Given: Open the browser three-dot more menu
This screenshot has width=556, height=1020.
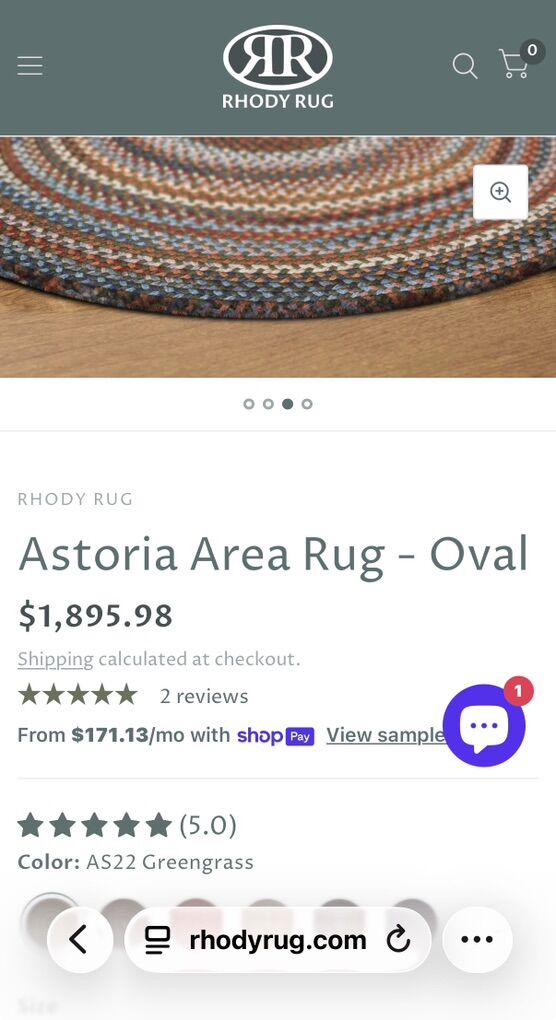Looking at the screenshot, I should [477, 939].
